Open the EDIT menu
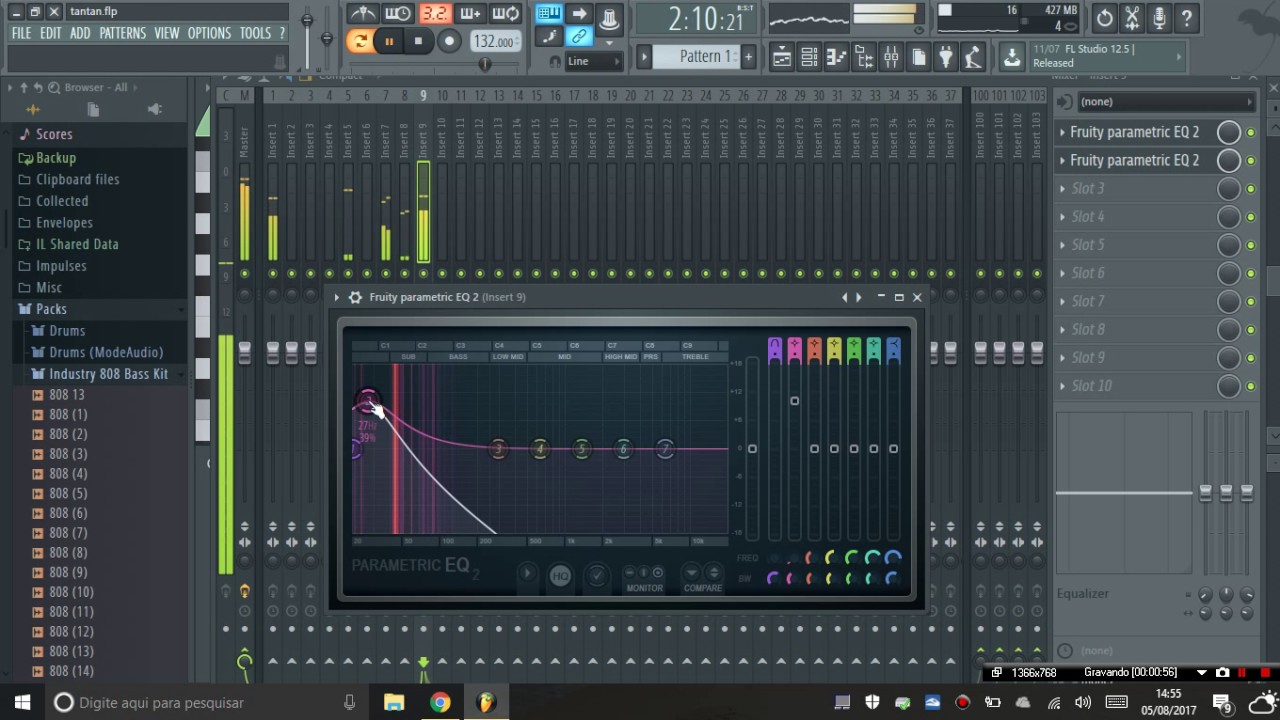This screenshot has width=1280, height=720. point(51,33)
